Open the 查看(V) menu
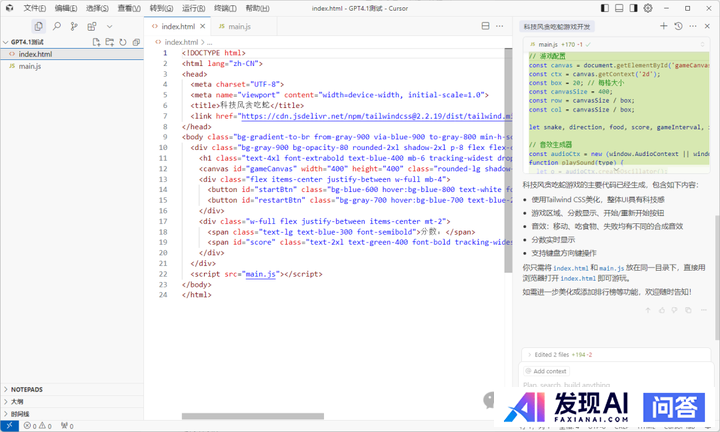720x432 pixels. tap(129, 8)
